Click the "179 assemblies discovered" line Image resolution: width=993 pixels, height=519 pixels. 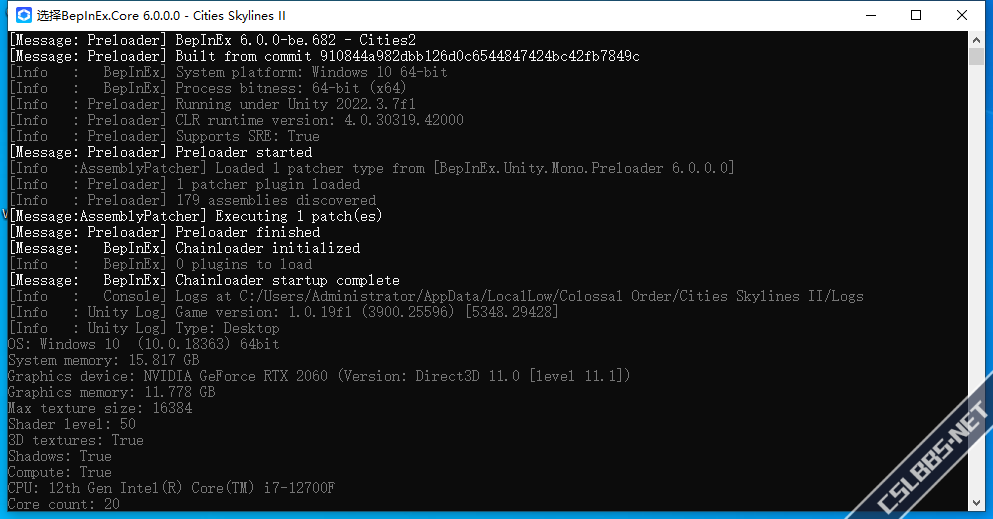(275, 200)
